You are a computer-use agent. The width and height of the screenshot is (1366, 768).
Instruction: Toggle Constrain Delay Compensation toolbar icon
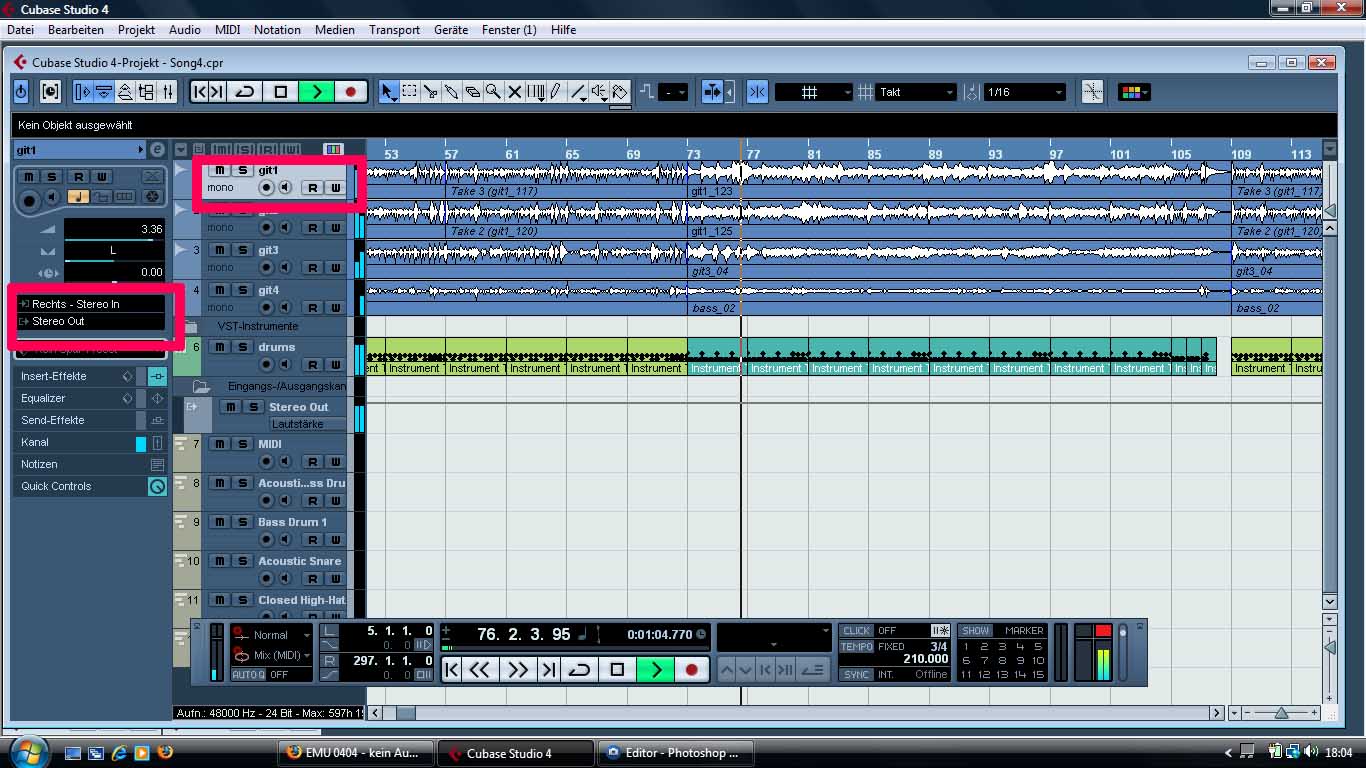50,92
